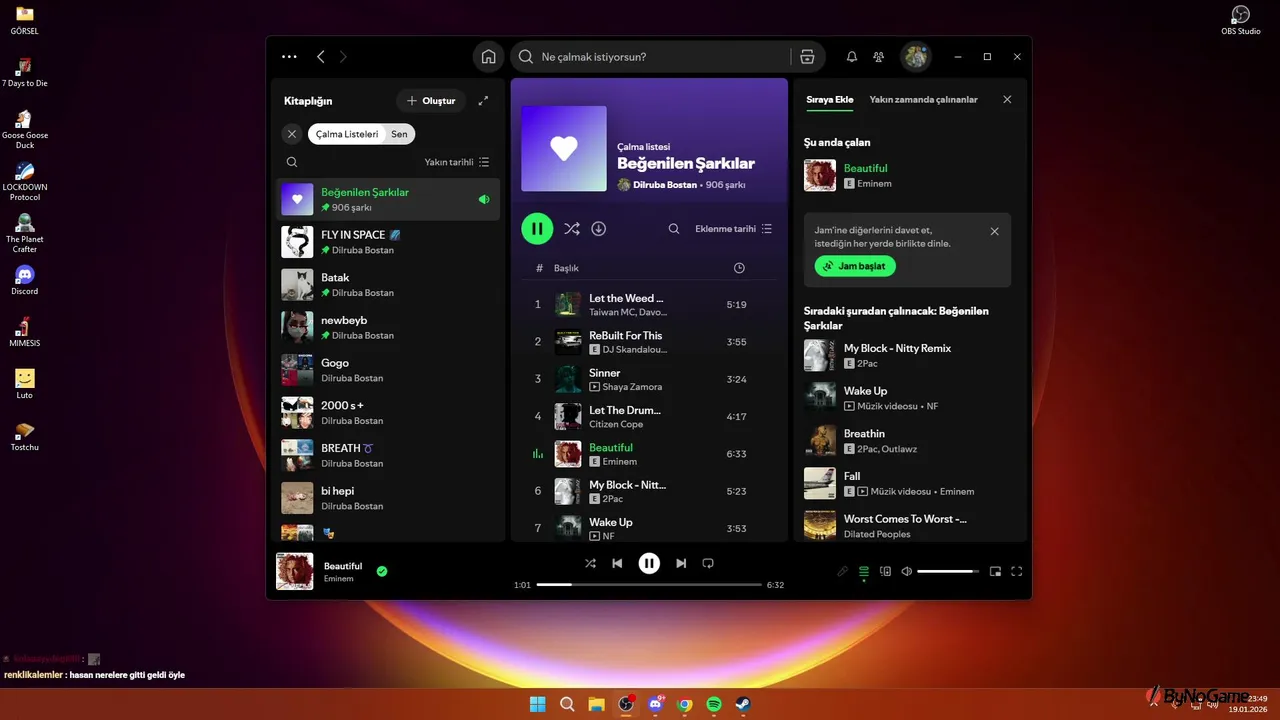This screenshot has width=1280, height=720.
Task: Switch to Yakın zamanda çalınanlar tab
Action: click(x=923, y=100)
